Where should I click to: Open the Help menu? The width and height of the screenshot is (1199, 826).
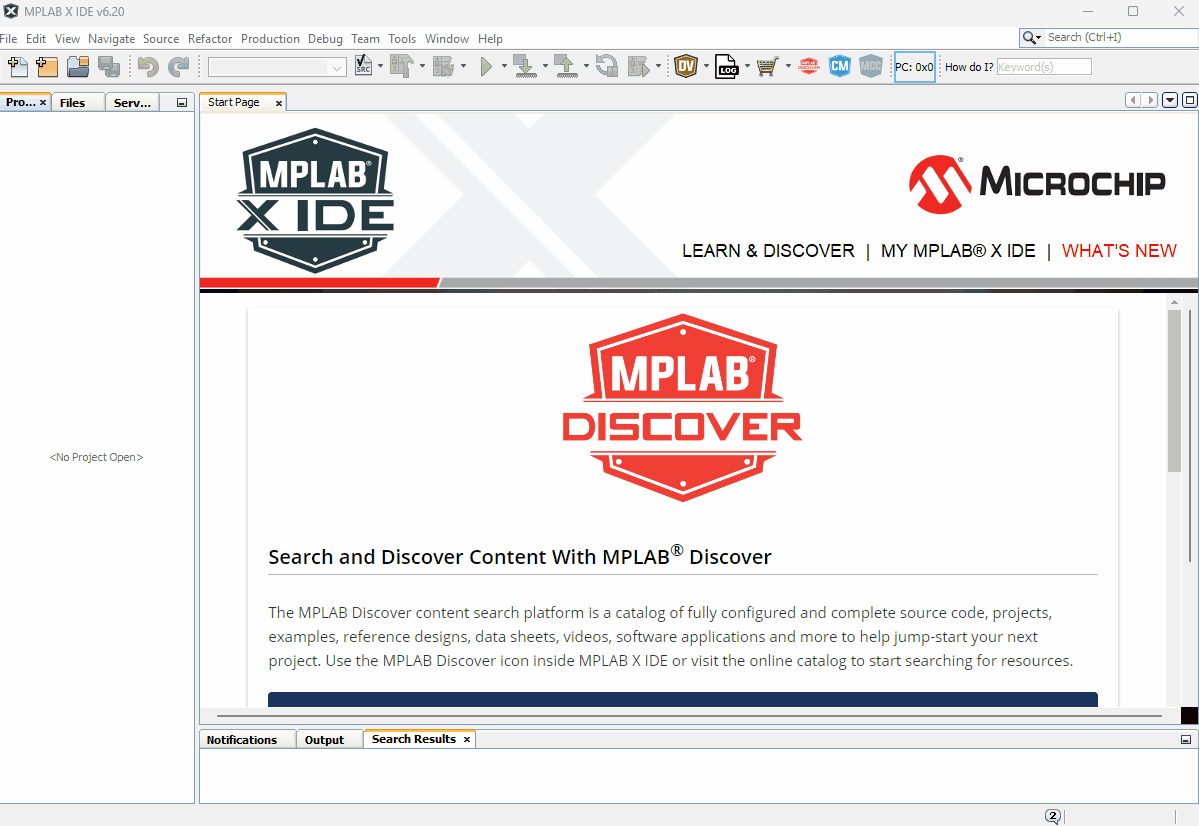pos(491,38)
